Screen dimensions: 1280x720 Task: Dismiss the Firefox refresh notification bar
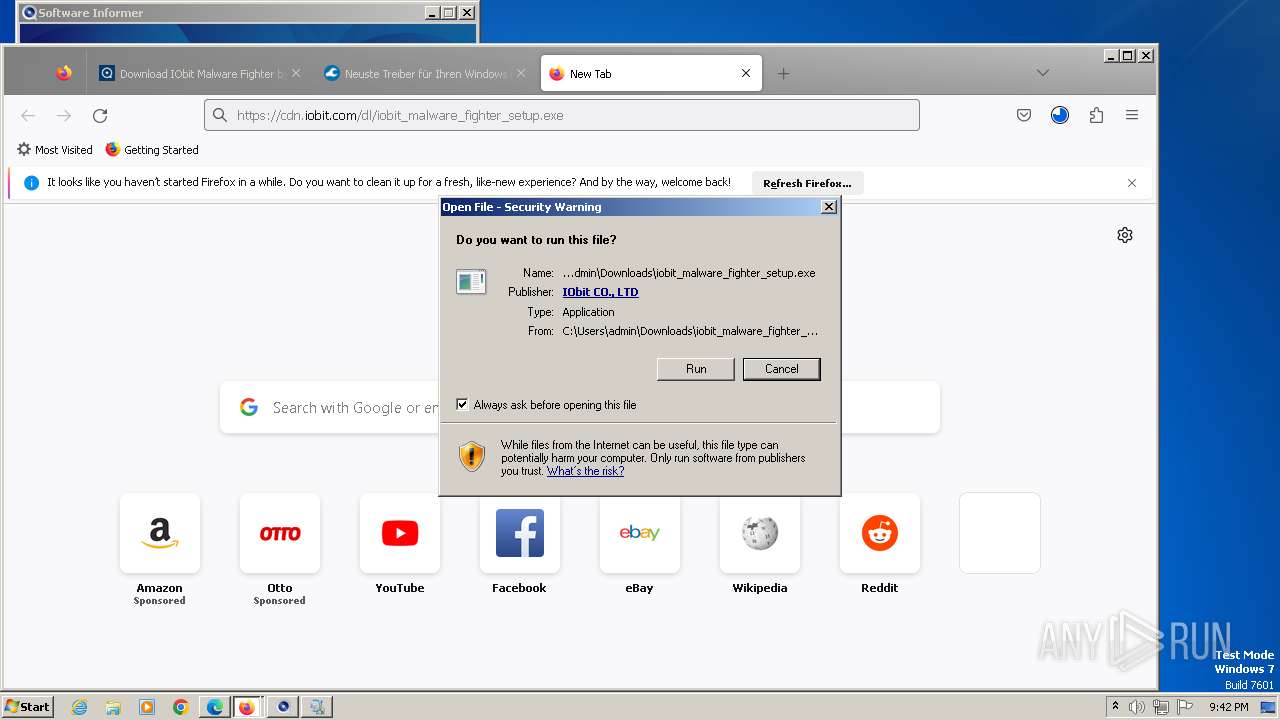[x=1132, y=183]
